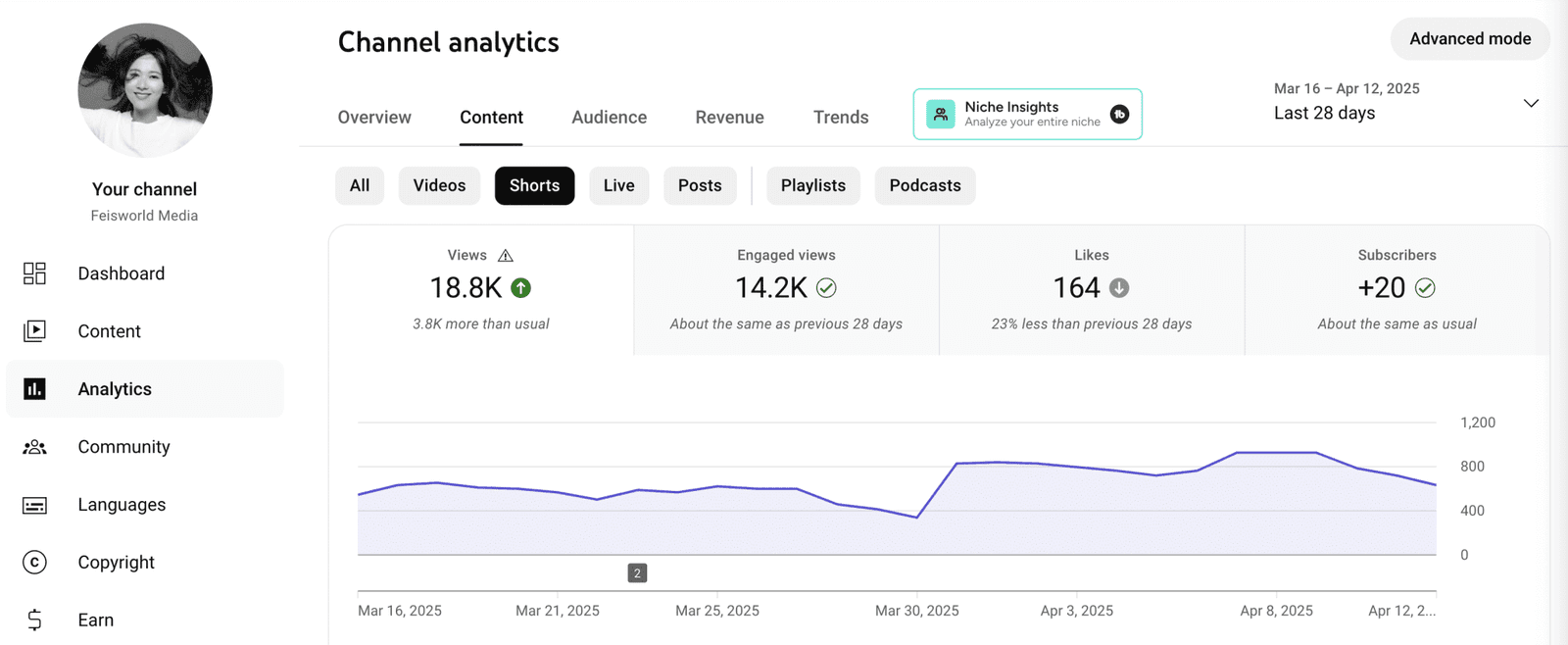Open the Revenue tab
Image resolution: width=1568 pixels, height=645 pixels.
[730, 117]
